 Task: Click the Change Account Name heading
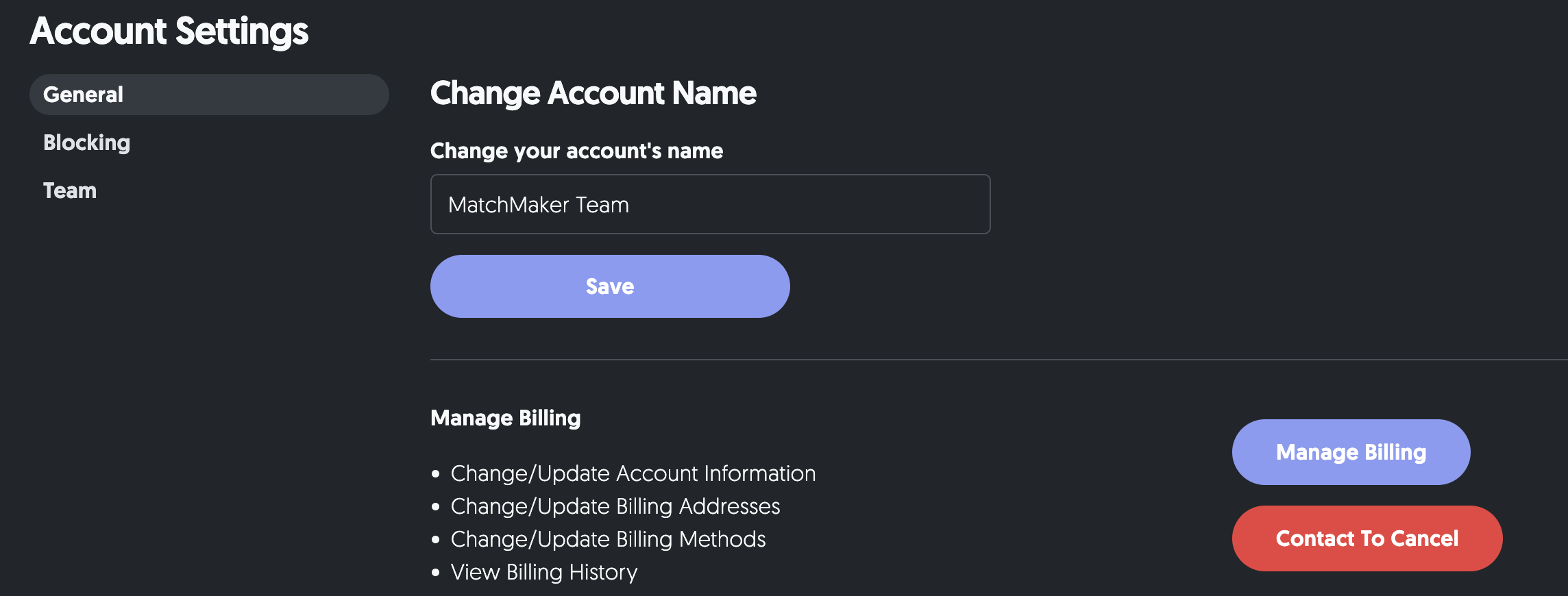click(x=593, y=93)
